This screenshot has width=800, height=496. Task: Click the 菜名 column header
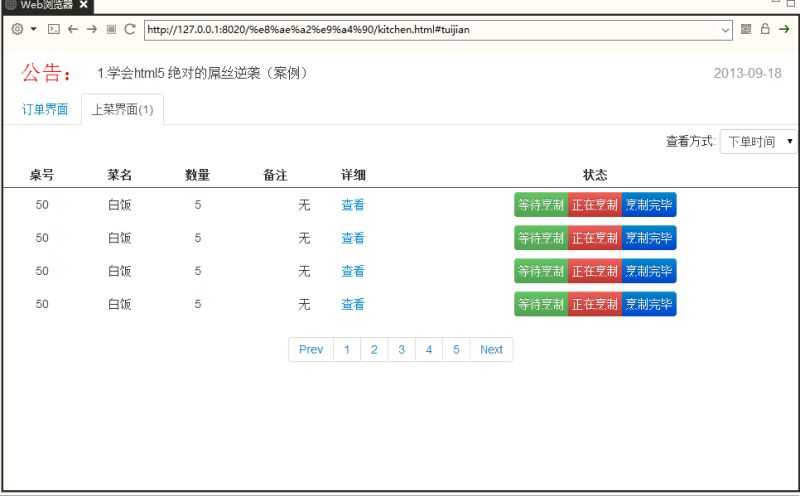click(x=119, y=175)
